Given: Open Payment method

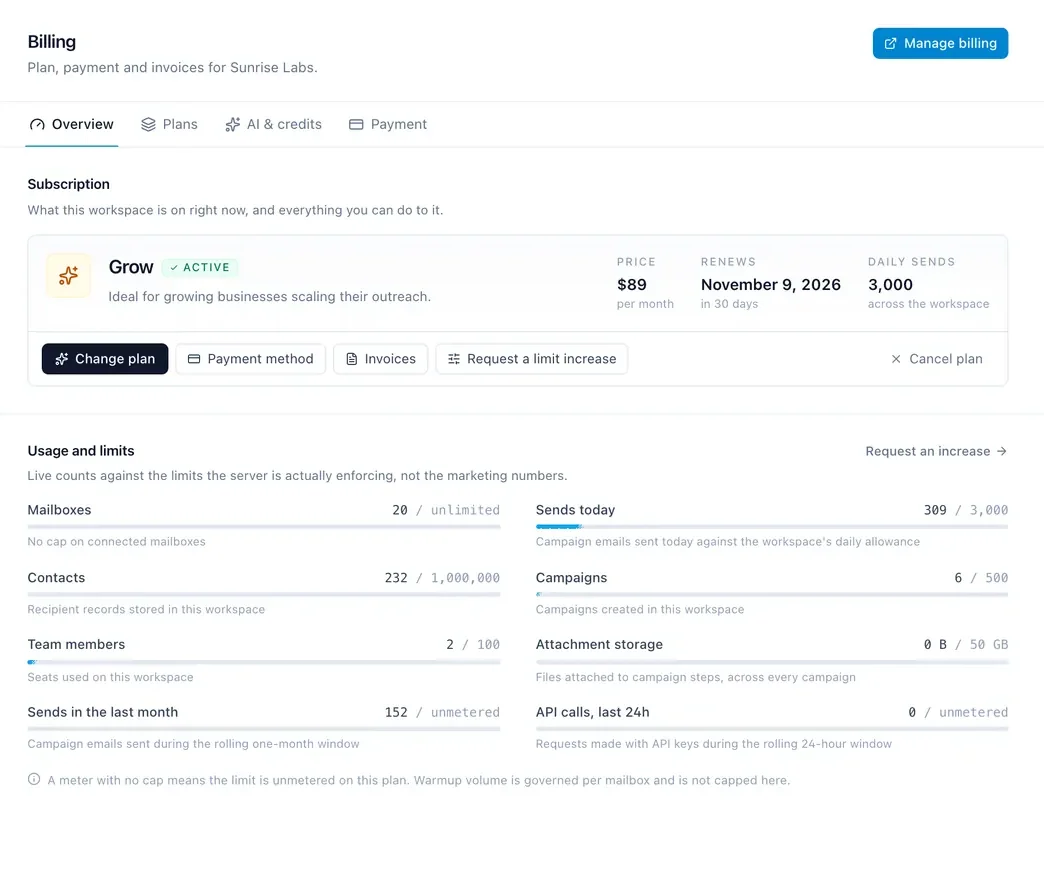Looking at the screenshot, I should pyautogui.click(x=250, y=359).
